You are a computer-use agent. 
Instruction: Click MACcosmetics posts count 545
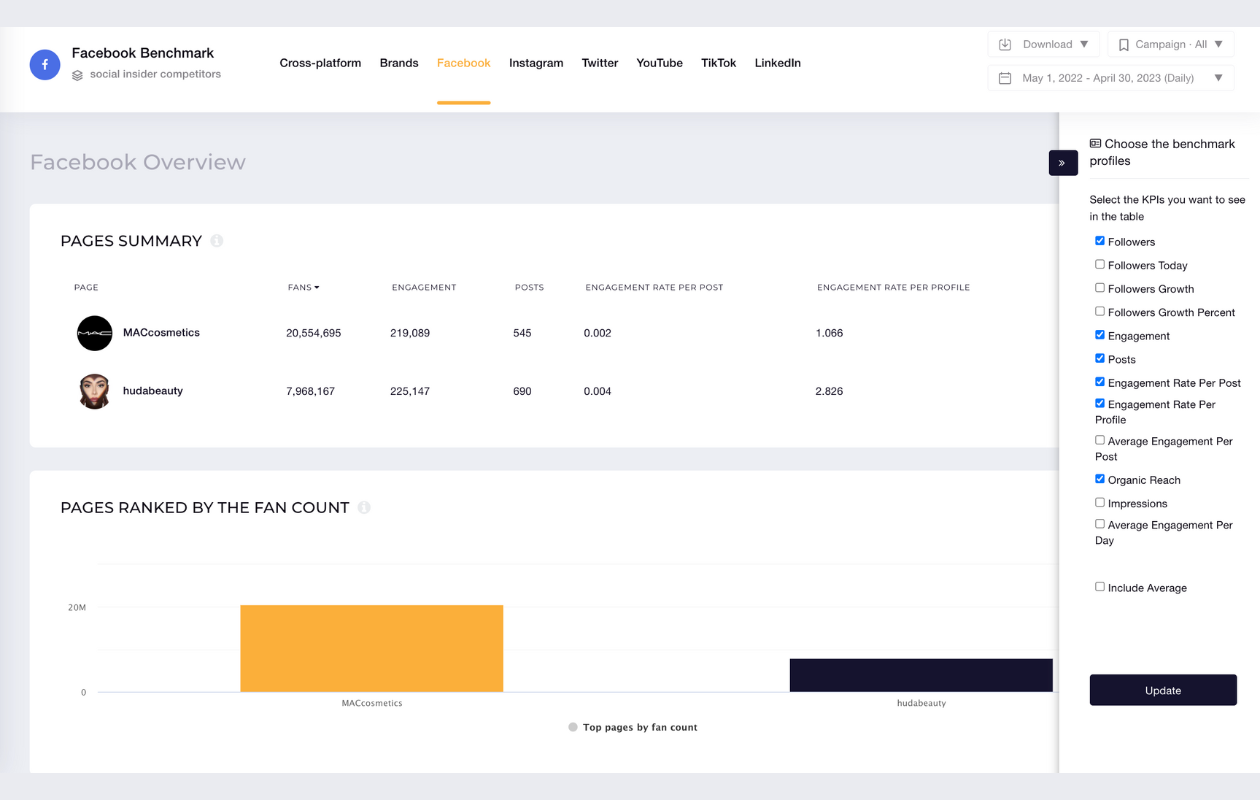click(x=522, y=333)
